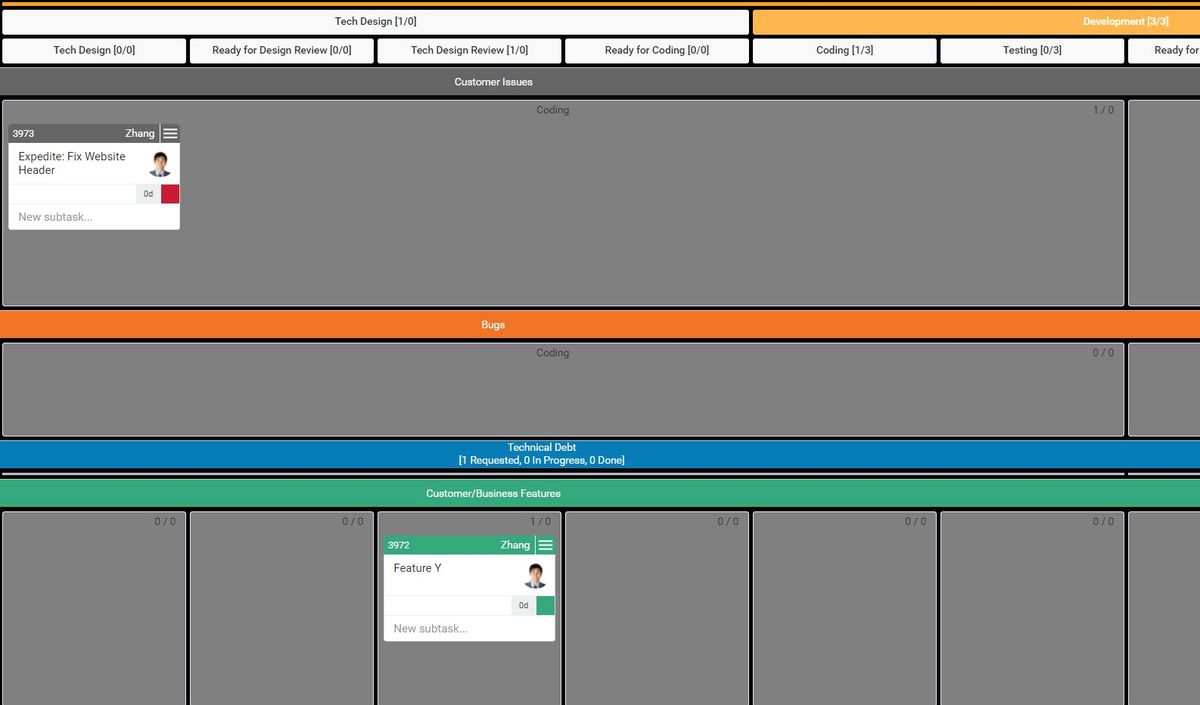Open the hamburger menu on the Feature Y card

pyautogui.click(x=545, y=544)
